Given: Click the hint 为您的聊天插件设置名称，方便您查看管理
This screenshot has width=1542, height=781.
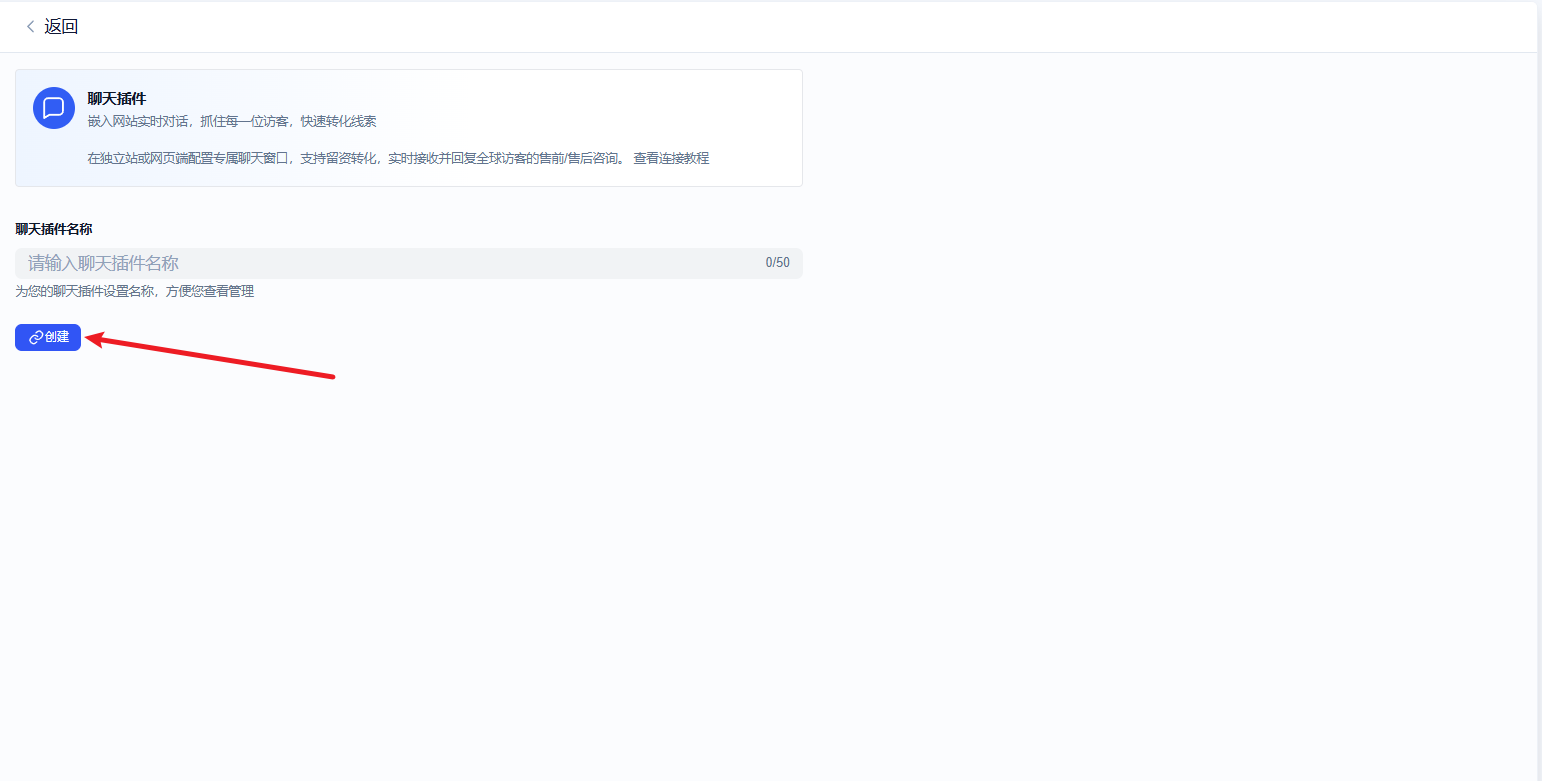Looking at the screenshot, I should click(135, 291).
